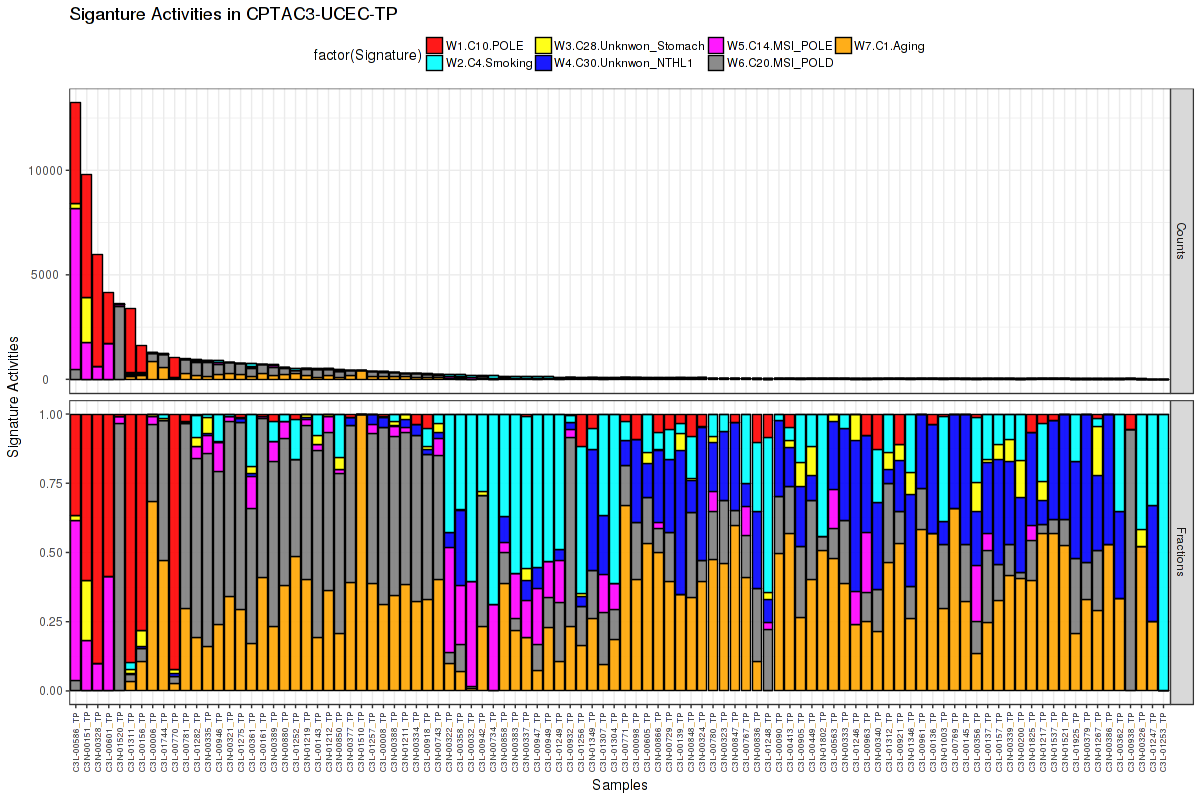This screenshot has height=800, width=1200.
Task: Click the 10000 tick label on Counts axis
Action: [x=43, y=170]
